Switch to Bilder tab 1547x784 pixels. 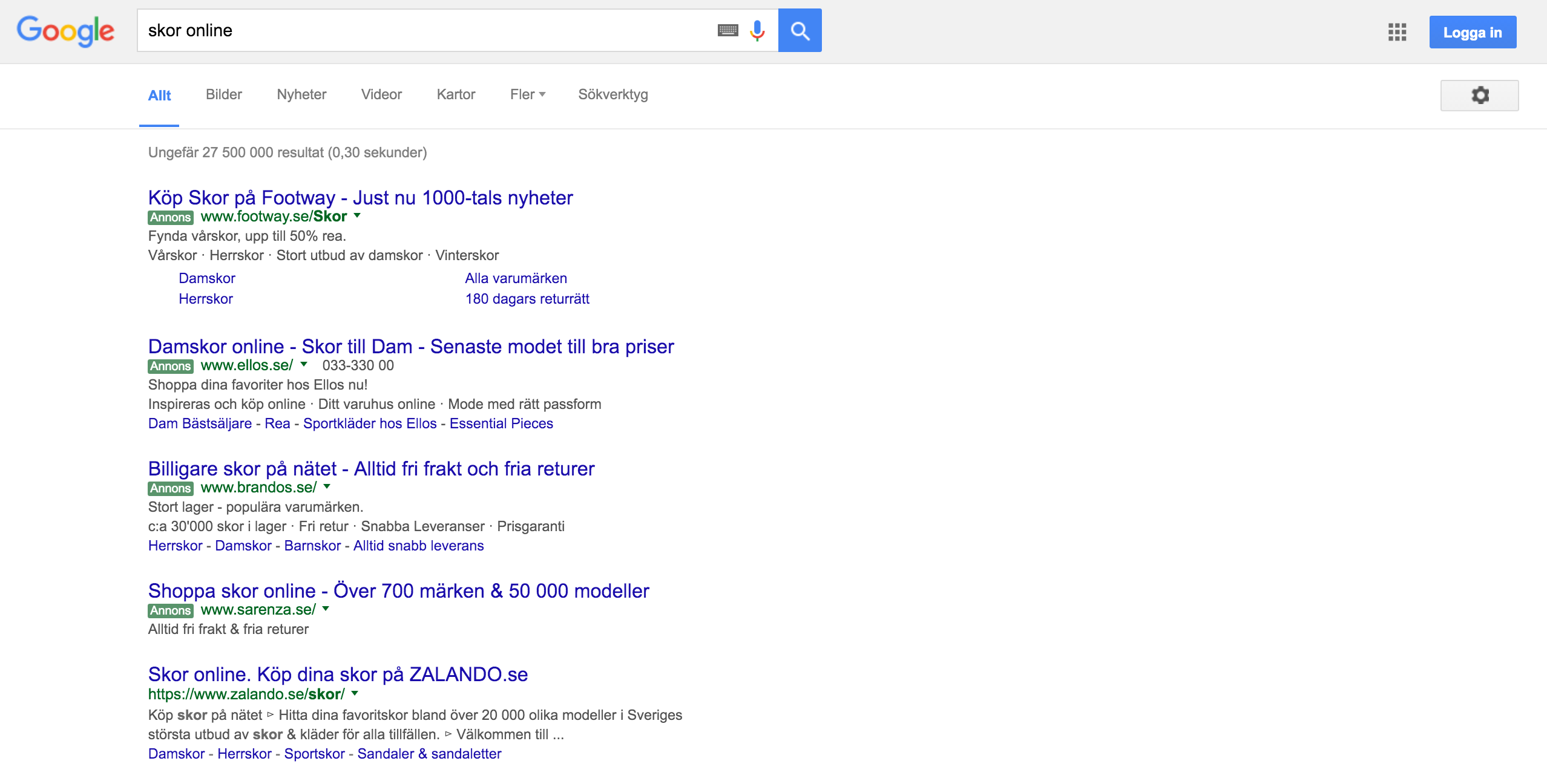[224, 94]
